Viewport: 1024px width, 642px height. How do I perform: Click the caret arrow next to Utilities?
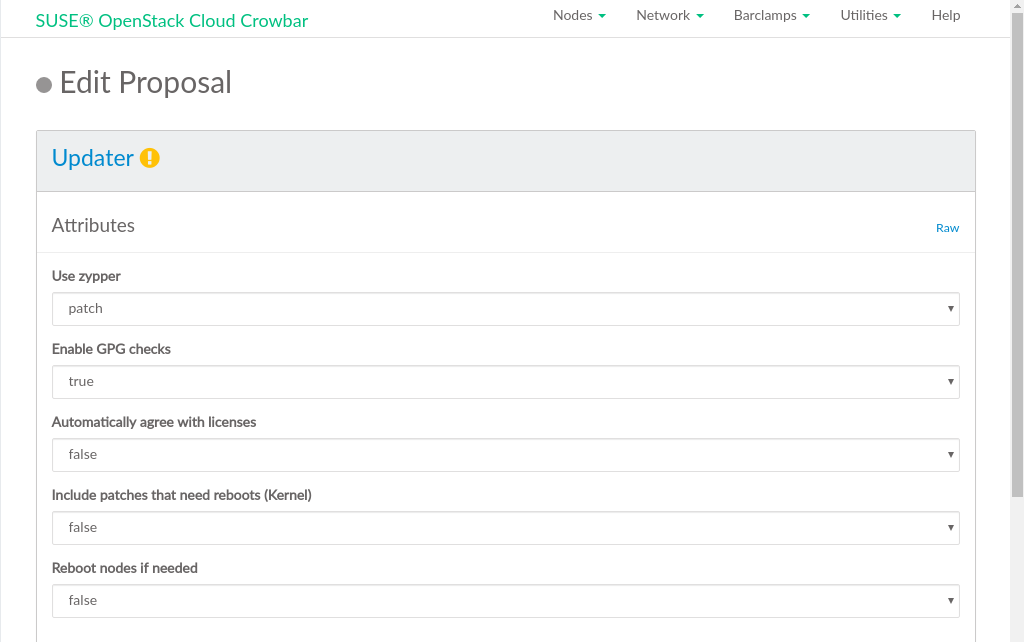coord(897,17)
